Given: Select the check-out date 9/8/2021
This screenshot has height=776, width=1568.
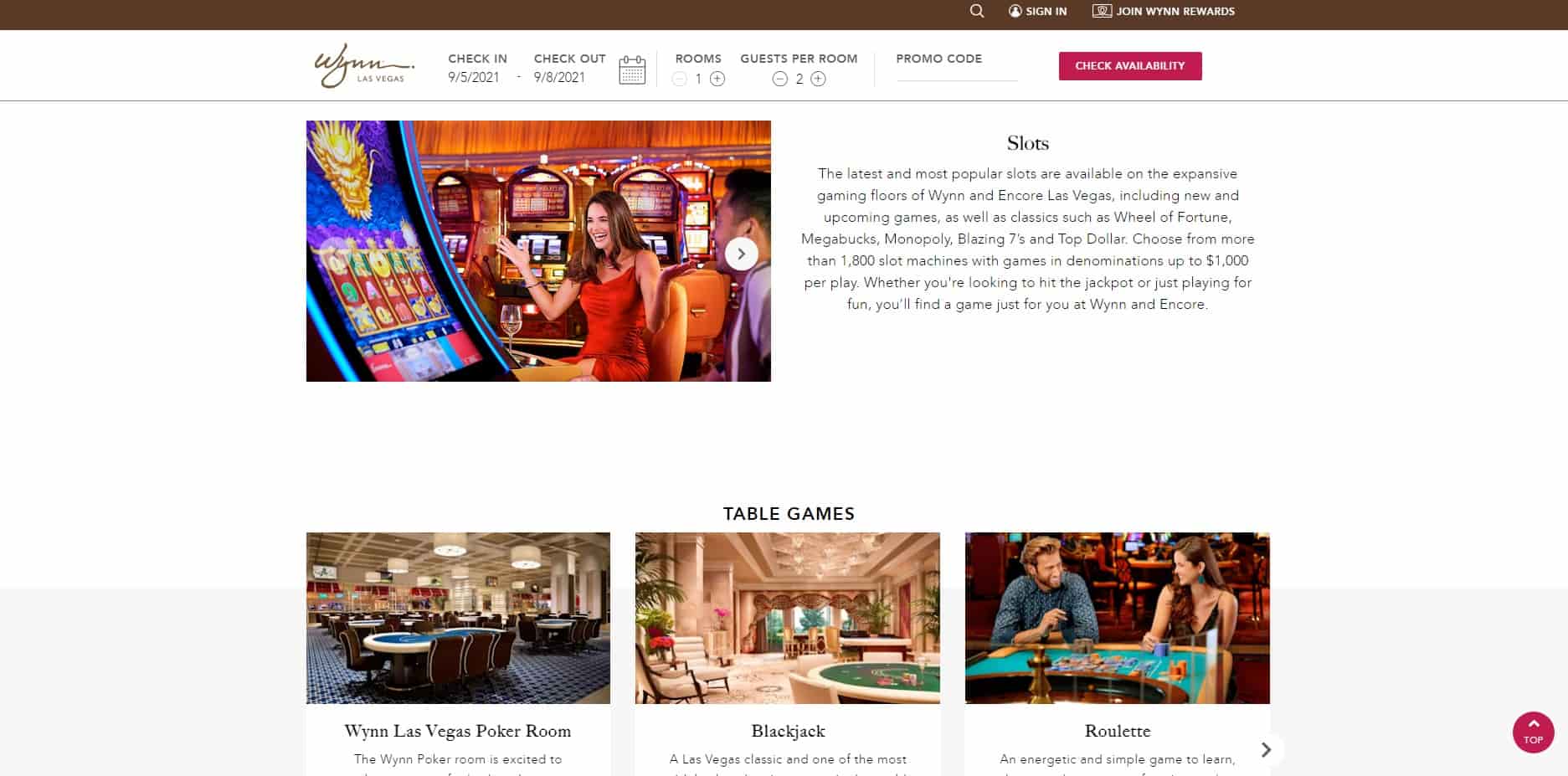Looking at the screenshot, I should 559,78.
